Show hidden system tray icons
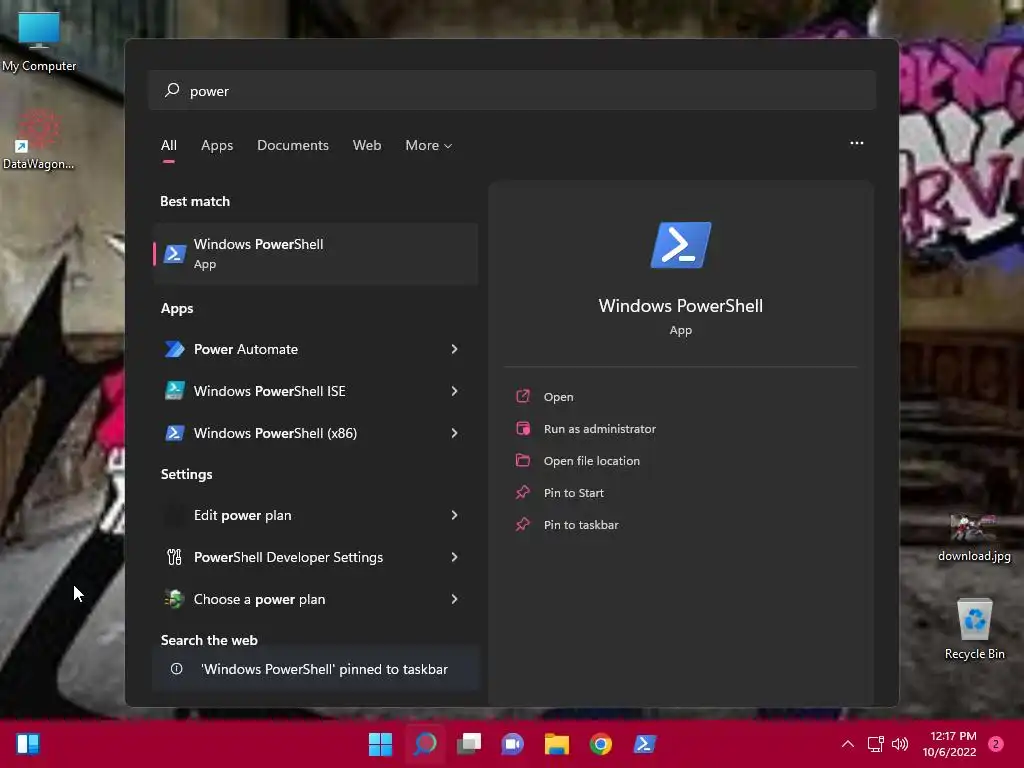 click(848, 744)
